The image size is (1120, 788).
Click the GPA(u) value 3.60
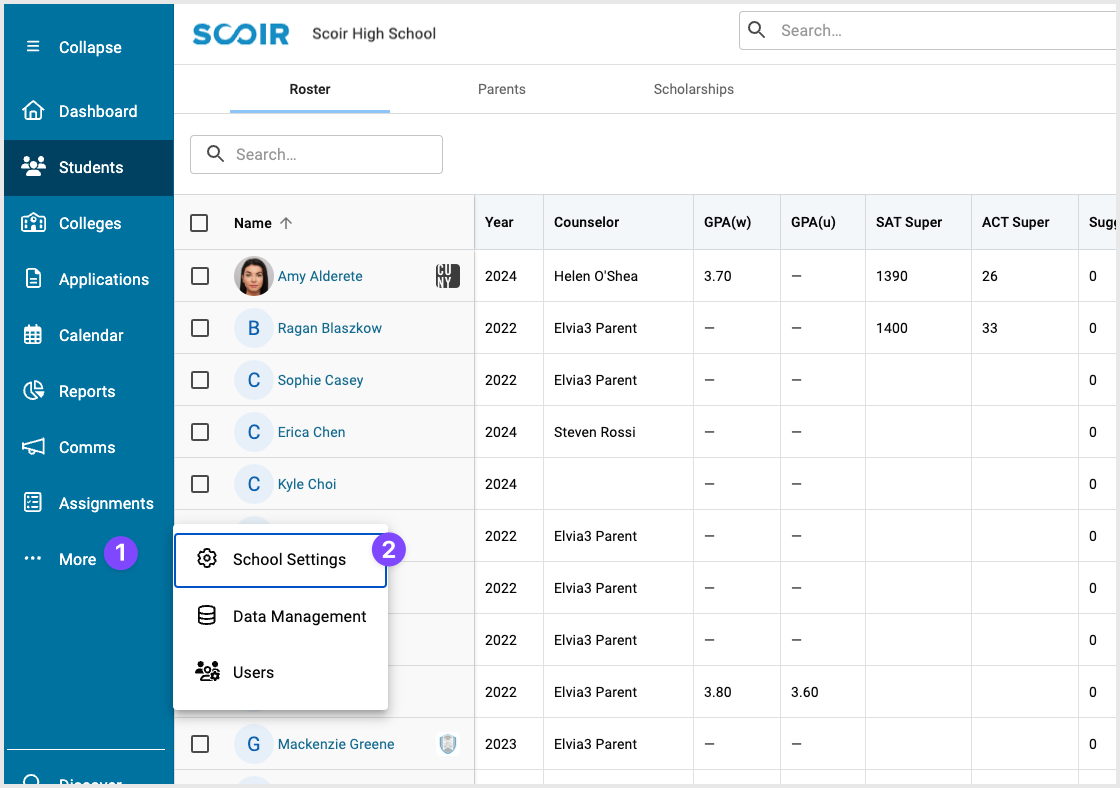(x=804, y=692)
